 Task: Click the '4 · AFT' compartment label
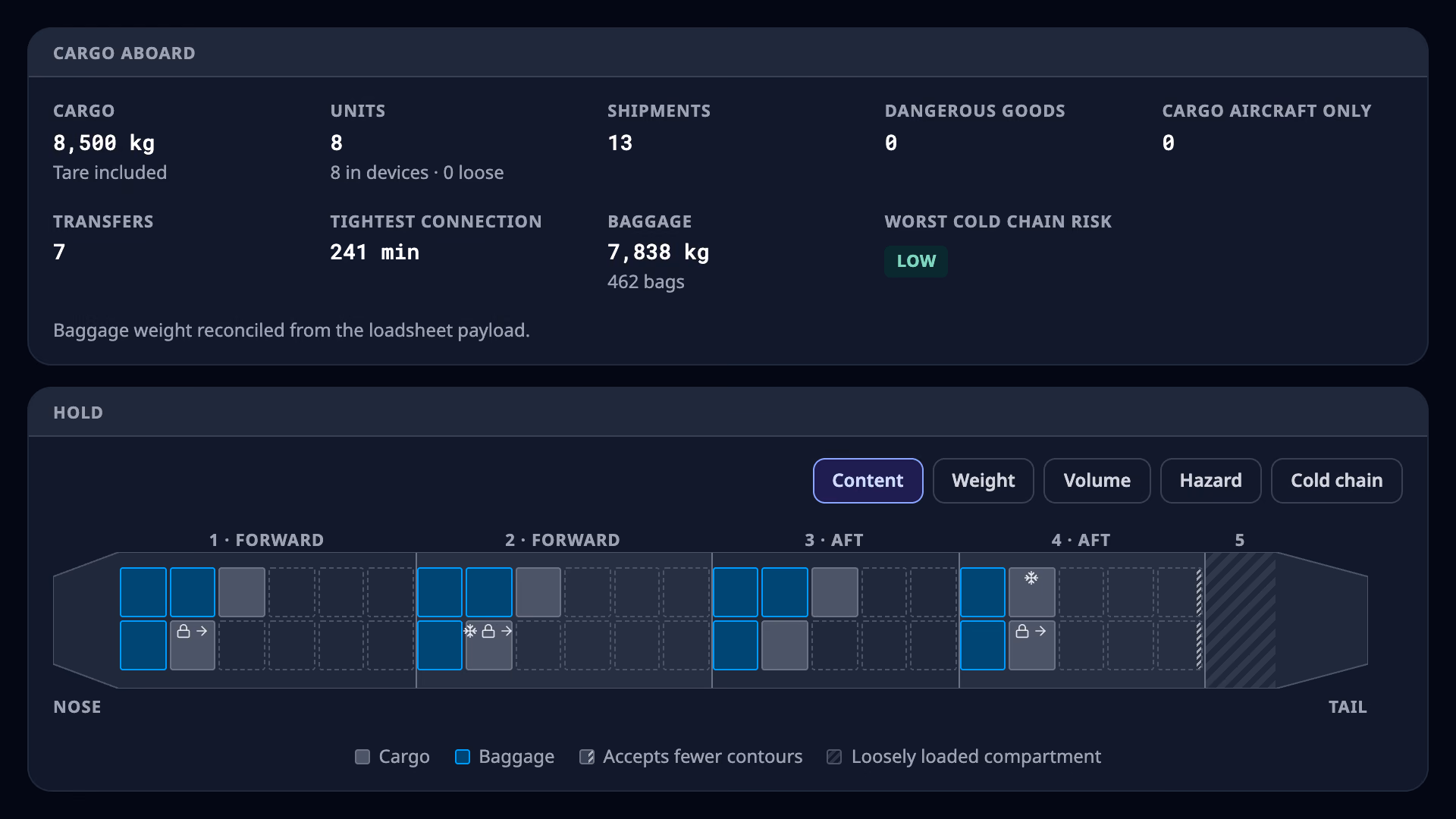tap(1081, 540)
